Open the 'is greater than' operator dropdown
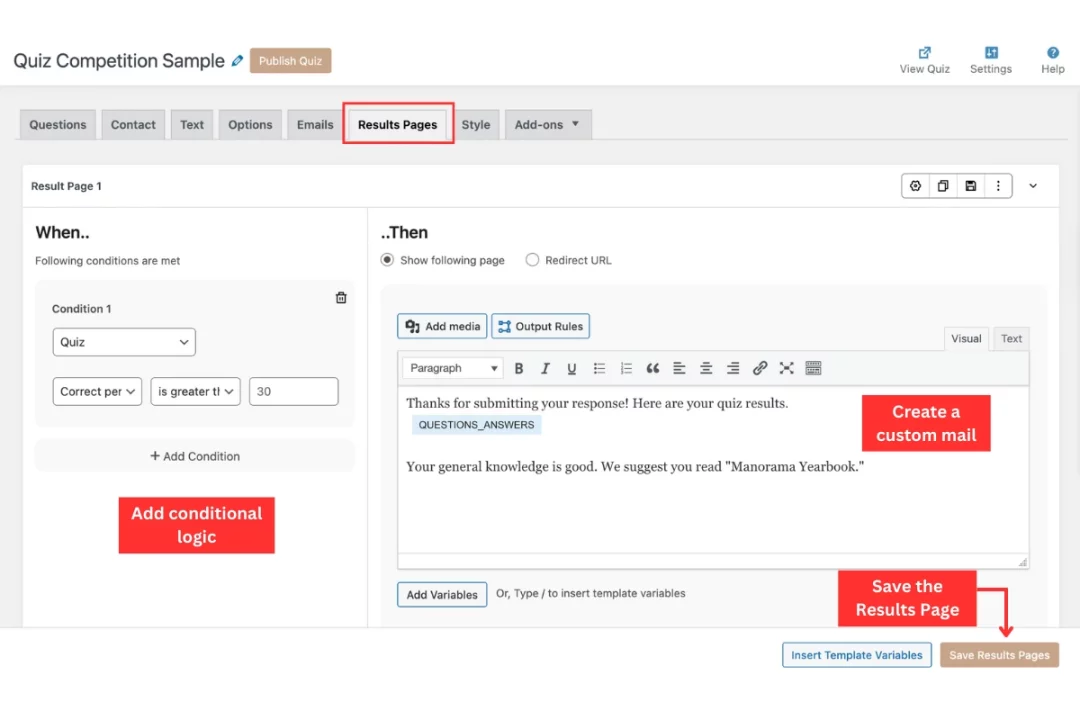The width and height of the screenshot is (1080, 720). (x=195, y=391)
